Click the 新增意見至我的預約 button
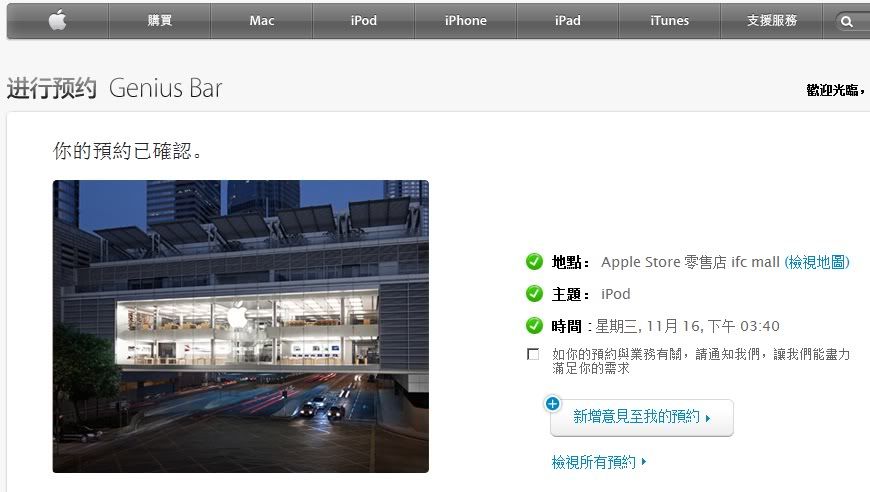870x492 pixels. [642, 418]
